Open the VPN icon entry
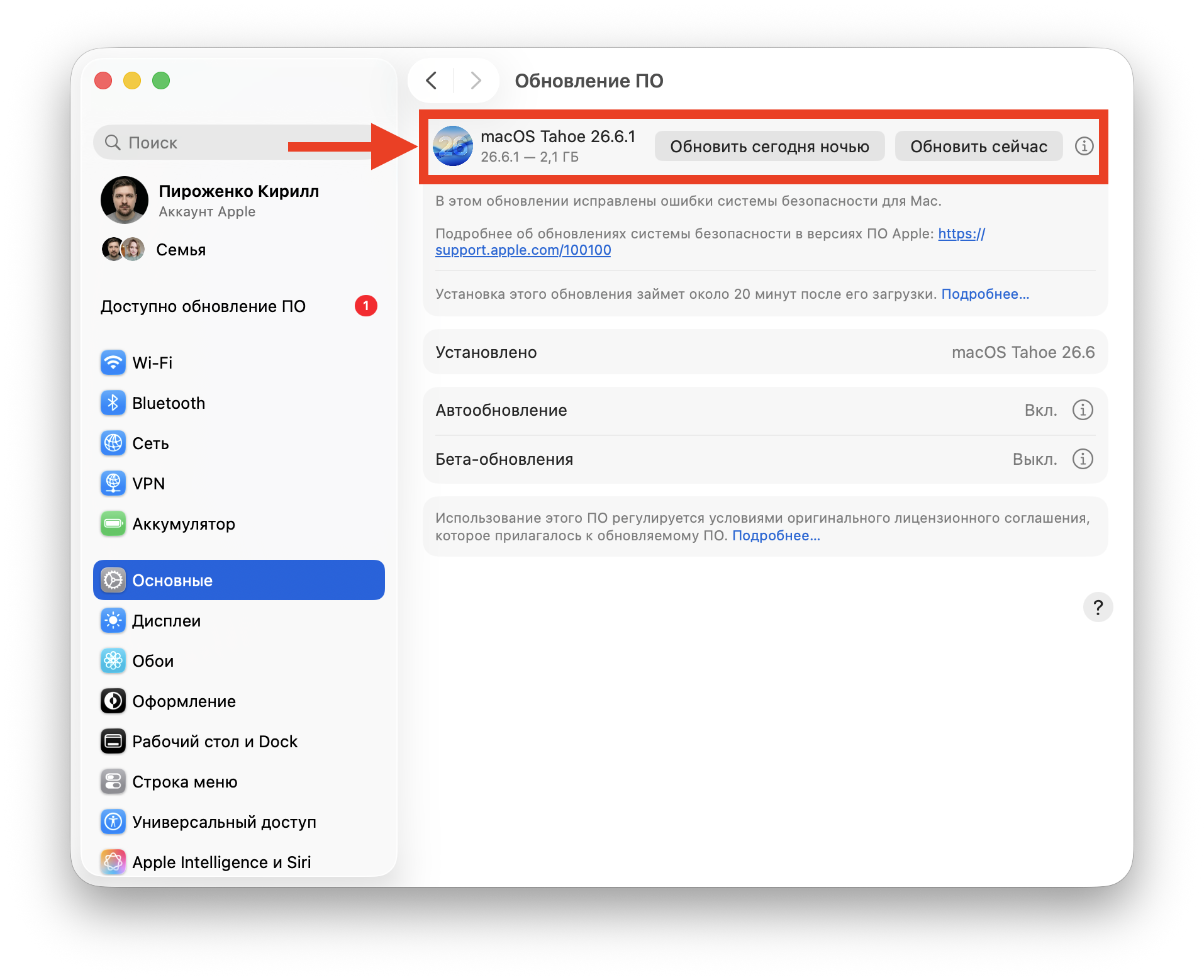 pyautogui.click(x=113, y=484)
